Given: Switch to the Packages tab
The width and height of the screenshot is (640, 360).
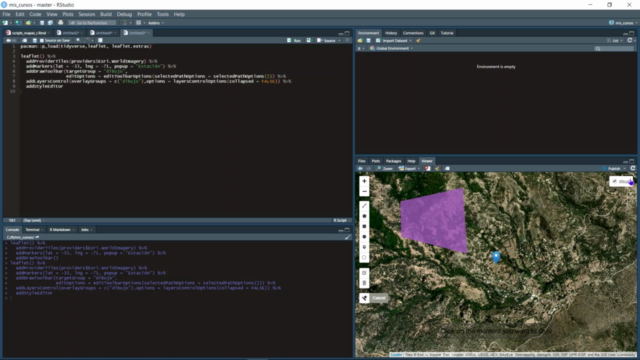Looking at the screenshot, I should 393,161.
